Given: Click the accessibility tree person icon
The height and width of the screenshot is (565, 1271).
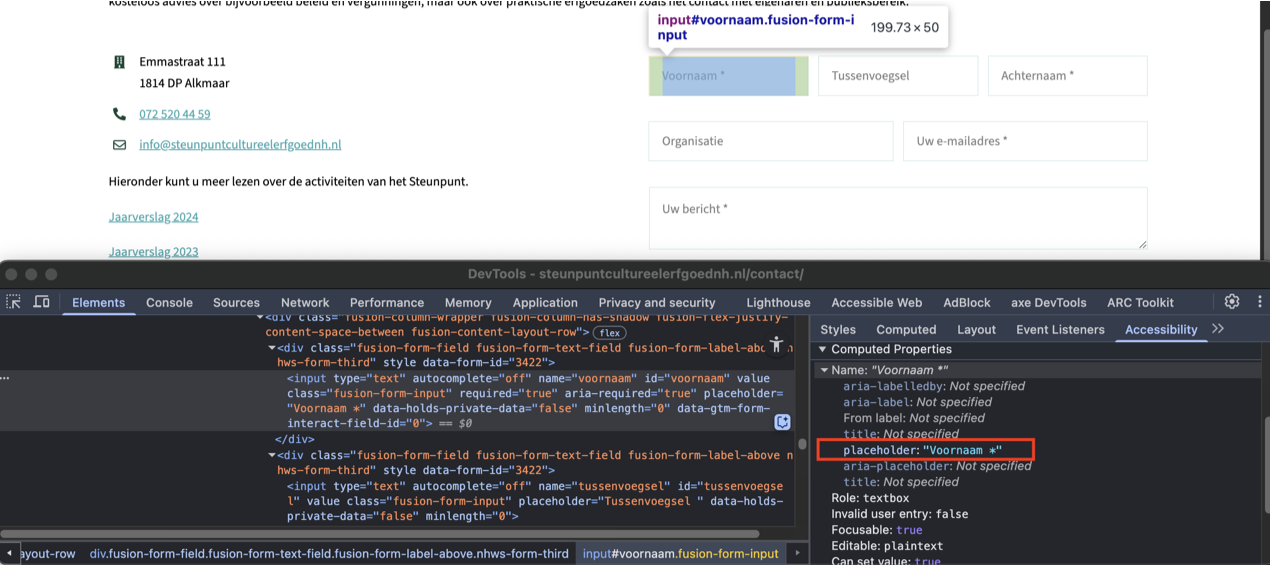Looking at the screenshot, I should [x=776, y=344].
